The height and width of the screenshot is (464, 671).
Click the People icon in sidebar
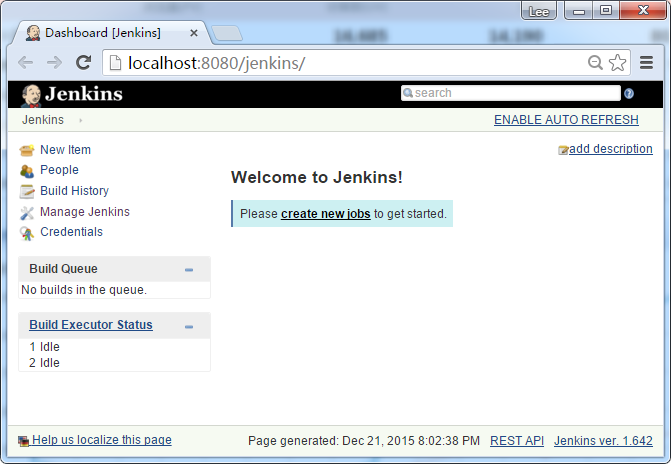coord(27,171)
